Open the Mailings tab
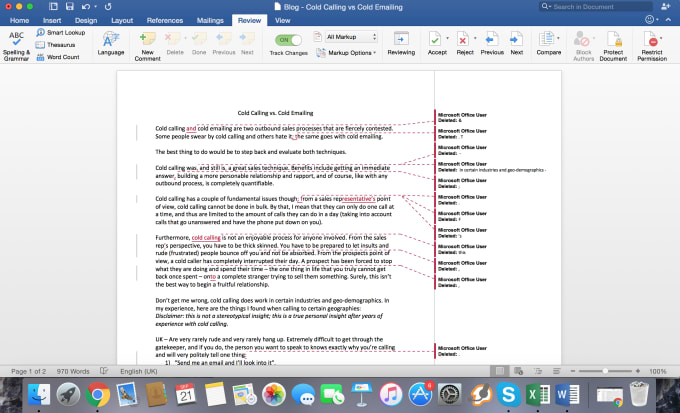This screenshot has height=413, width=680. tap(210, 20)
